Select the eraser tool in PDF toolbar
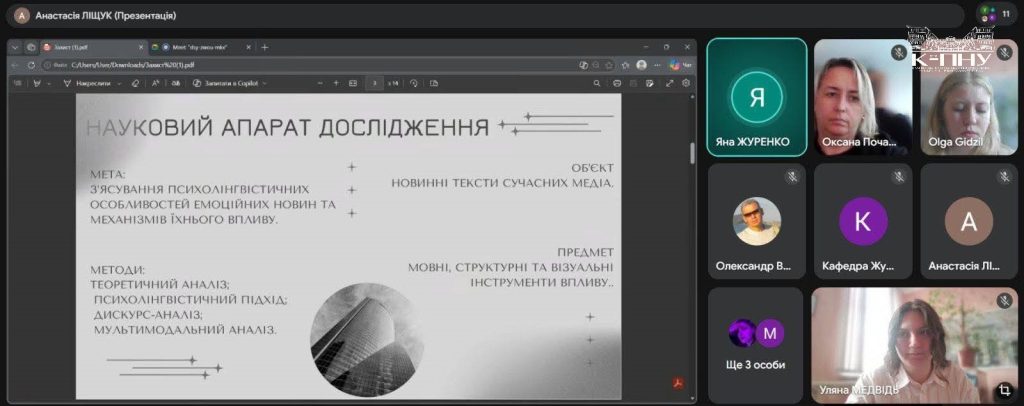 (x=135, y=84)
